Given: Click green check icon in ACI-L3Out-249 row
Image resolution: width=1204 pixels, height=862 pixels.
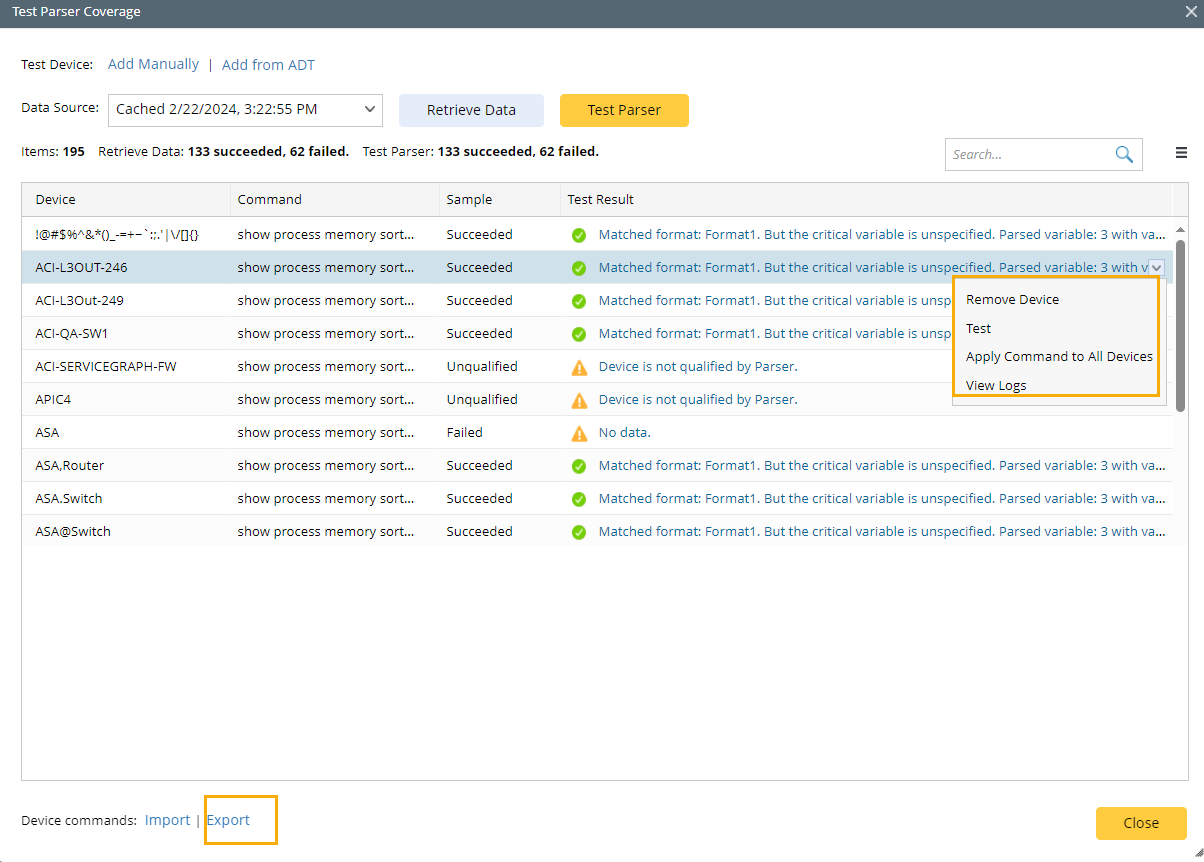Looking at the screenshot, I should coord(579,301).
